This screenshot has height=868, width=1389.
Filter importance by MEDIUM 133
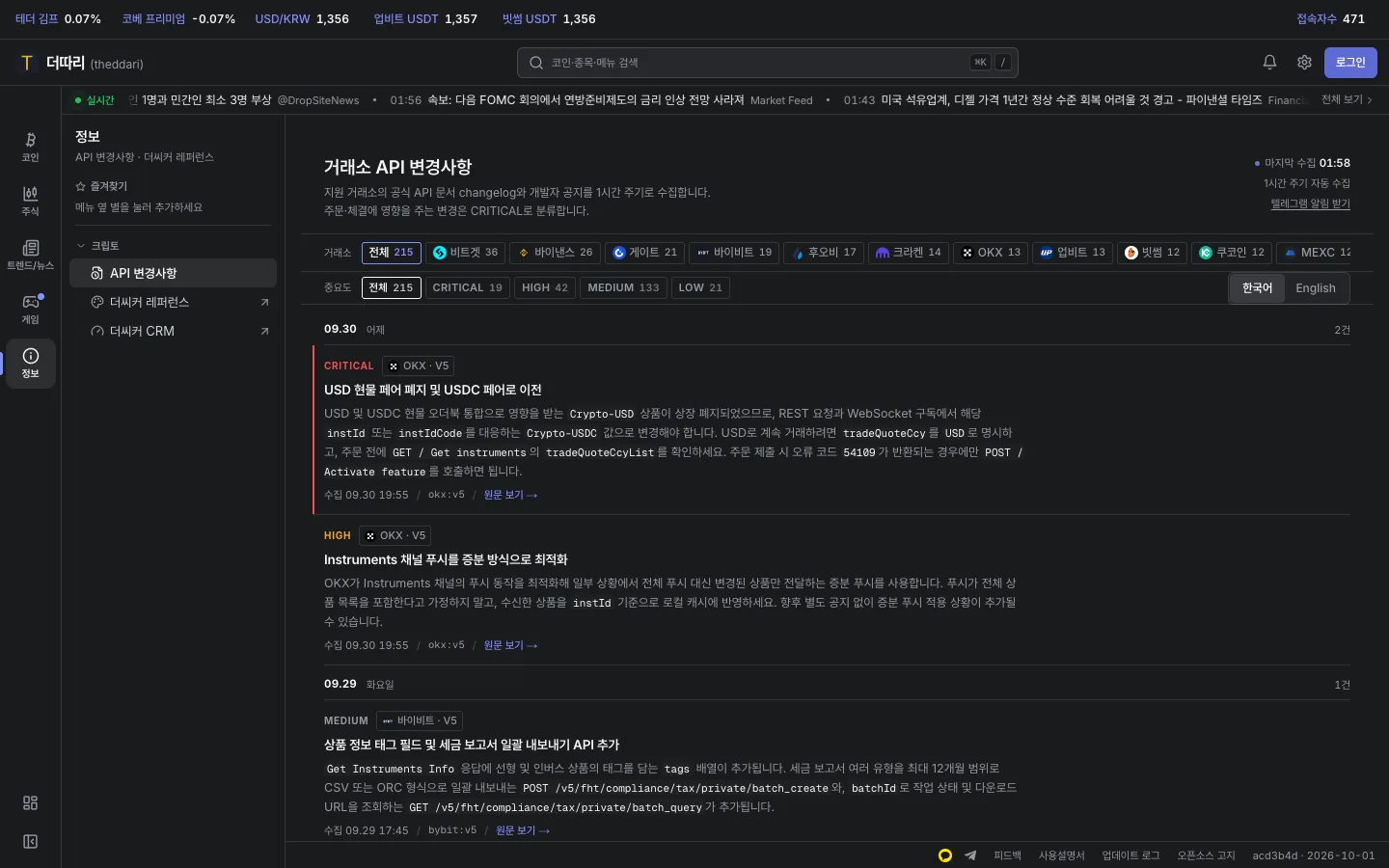click(623, 287)
